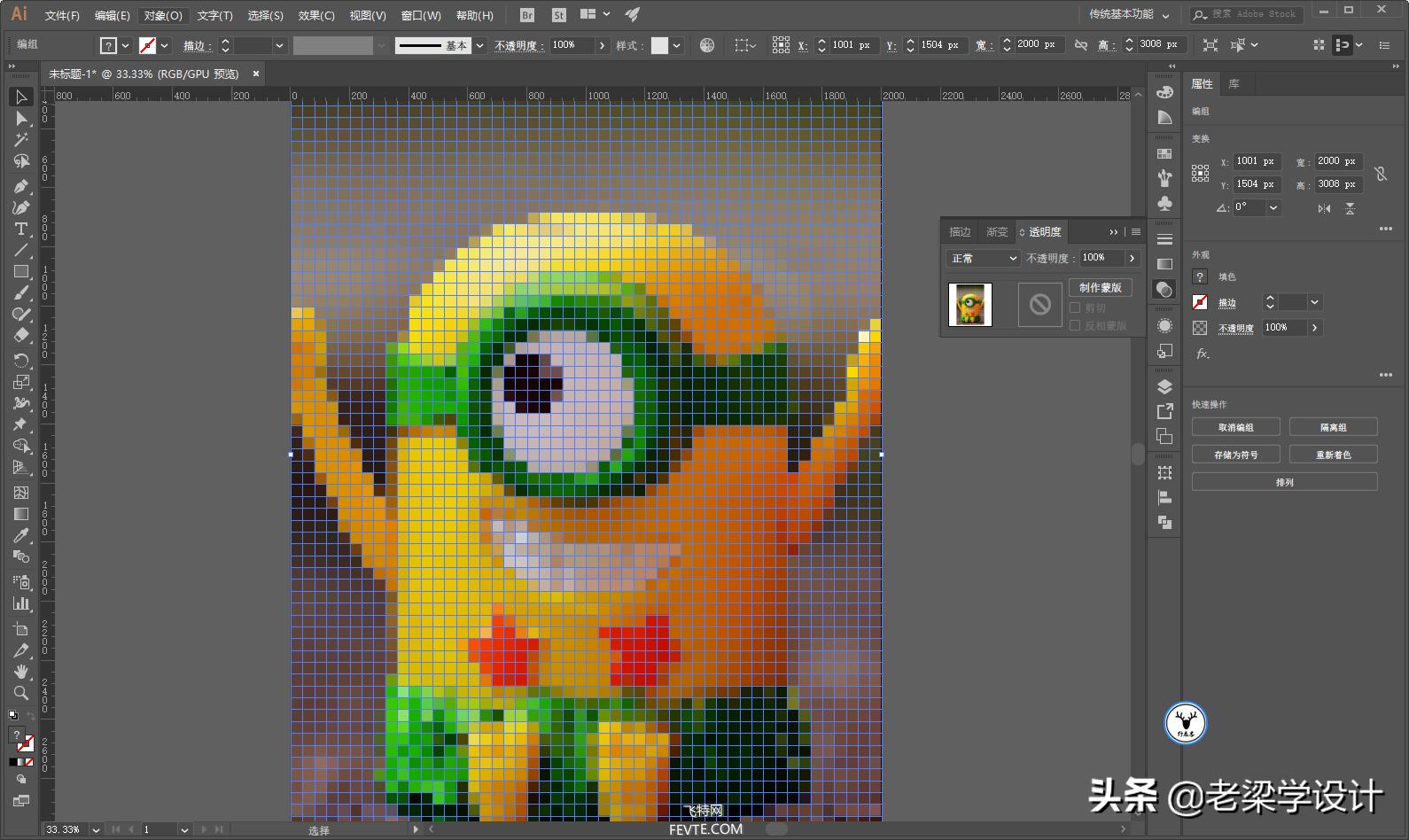Click the Recolor Artwork wheel icon
The image size is (1409, 840).
[707, 45]
